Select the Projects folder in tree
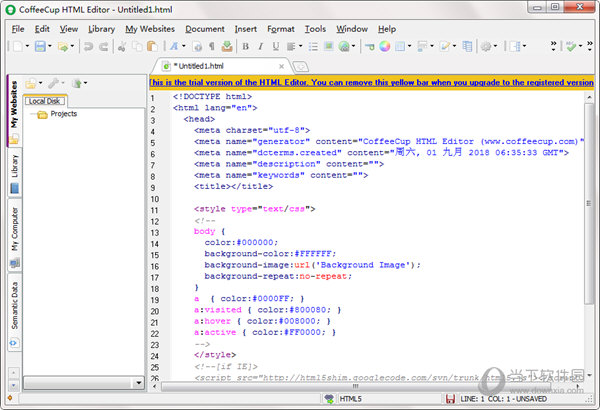The height and width of the screenshot is (410, 600). coord(64,114)
